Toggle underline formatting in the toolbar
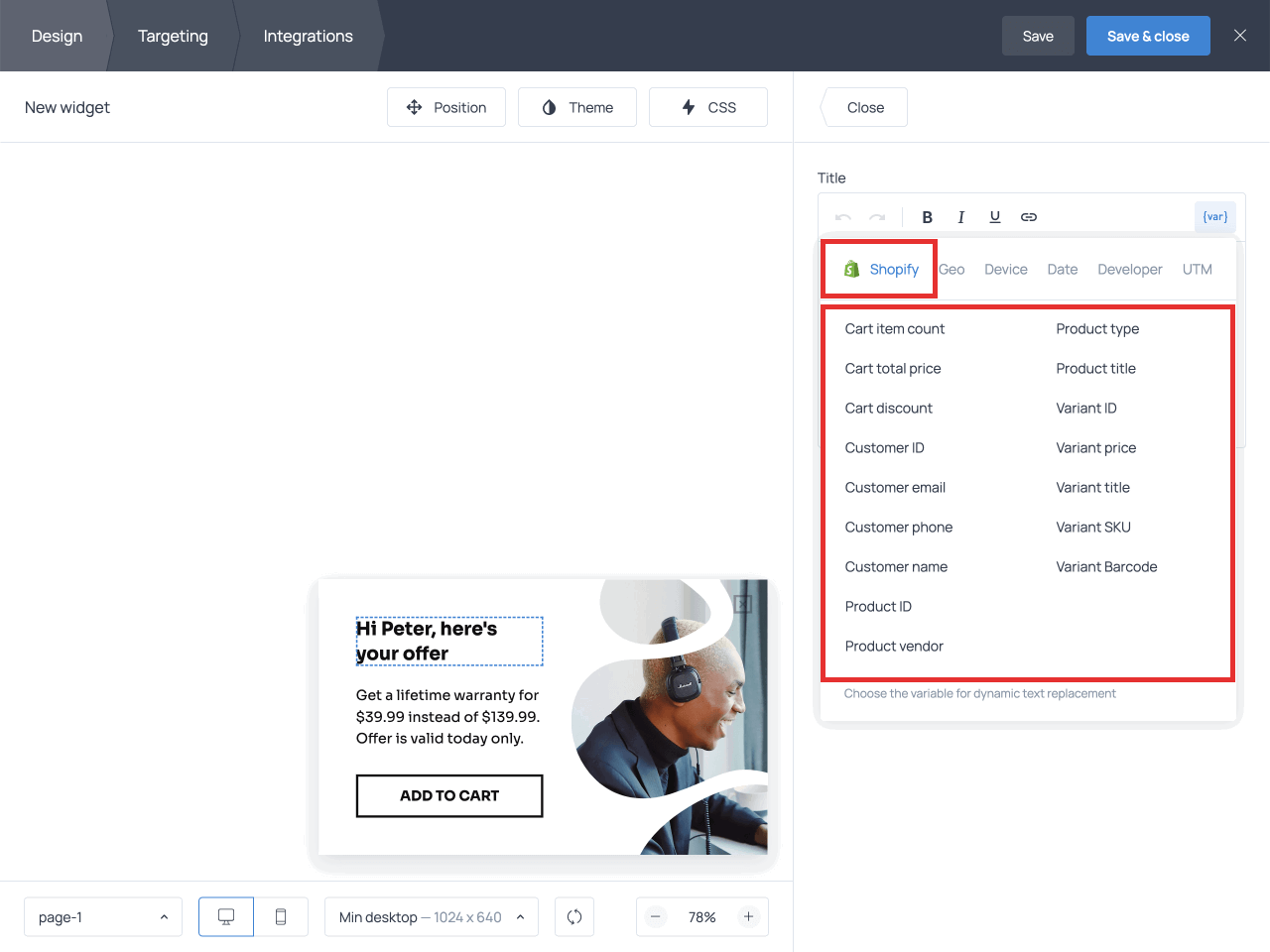This screenshot has height=952, width=1270. coord(994,217)
